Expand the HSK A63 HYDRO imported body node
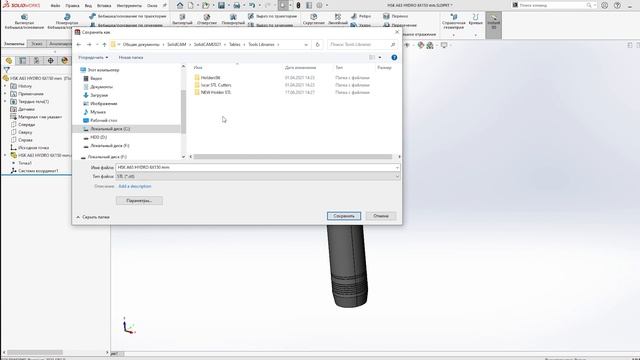This screenshot has height=360, width=640. 5,156
